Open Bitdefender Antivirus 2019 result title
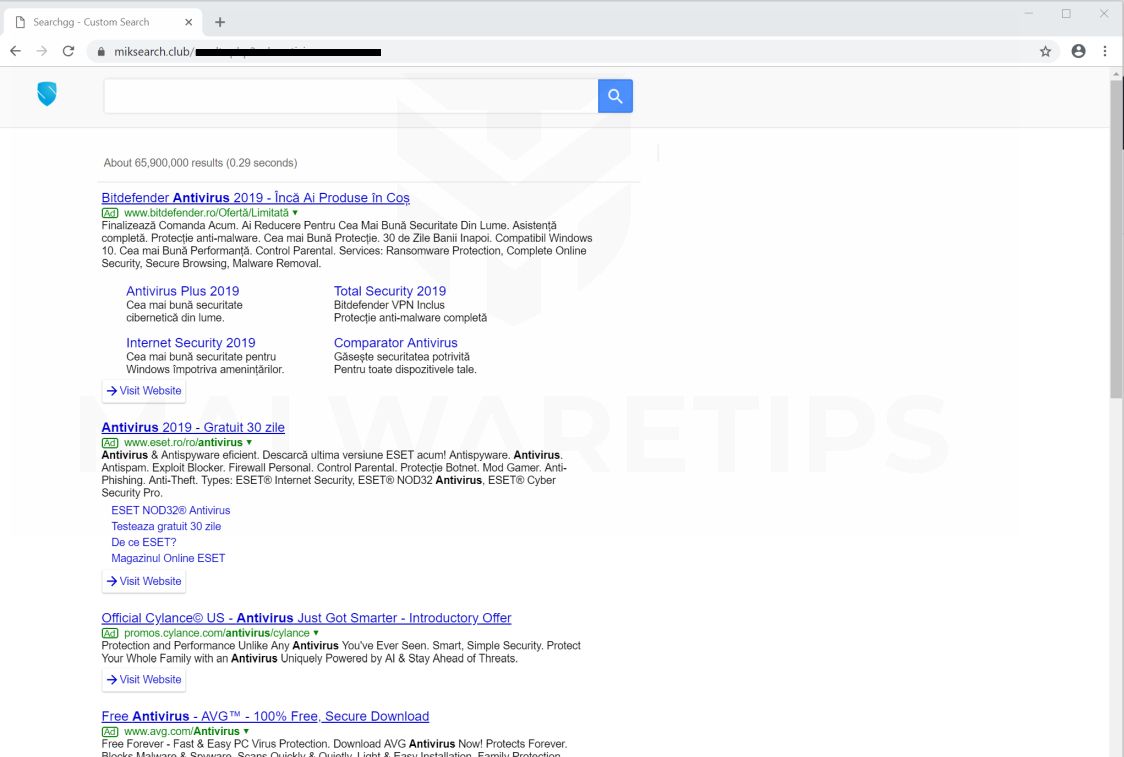The image size is (1124, 757). (x=255, y=198)
